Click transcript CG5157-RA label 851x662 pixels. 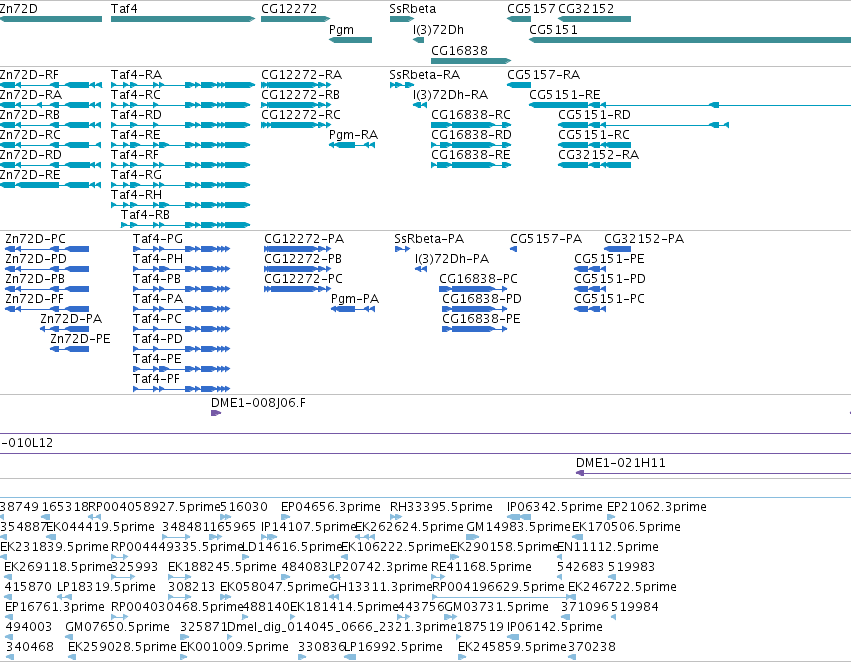[543, 75]
